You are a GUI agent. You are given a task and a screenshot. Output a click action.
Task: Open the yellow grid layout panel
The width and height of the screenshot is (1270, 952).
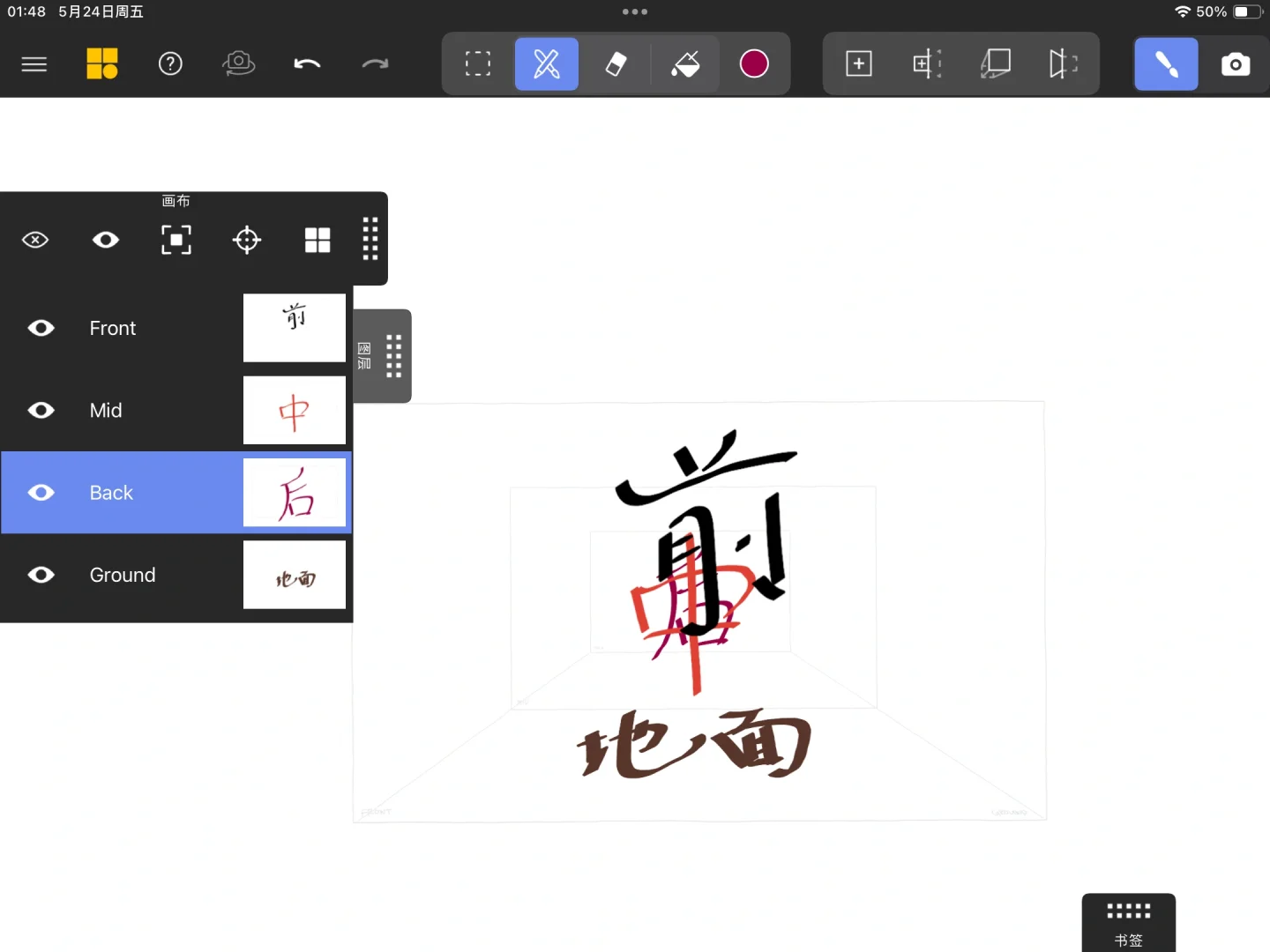pos(101,63)
